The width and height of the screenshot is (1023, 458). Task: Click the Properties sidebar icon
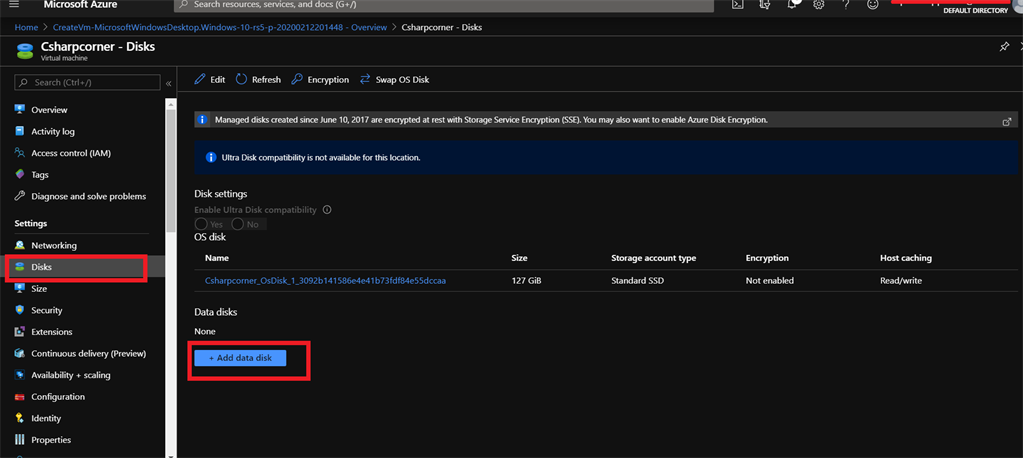click(20, 440)
